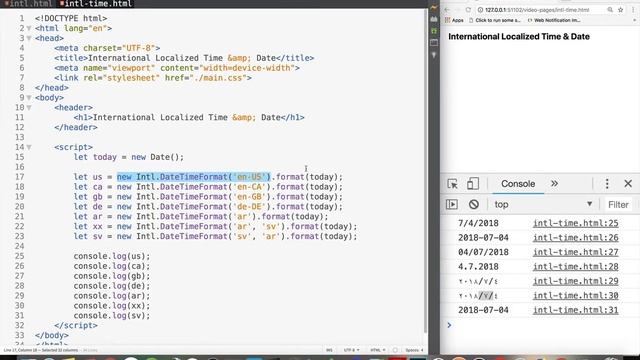Click the editor vertical scrollbar
640x360 pixels.
tap(426, 171)
